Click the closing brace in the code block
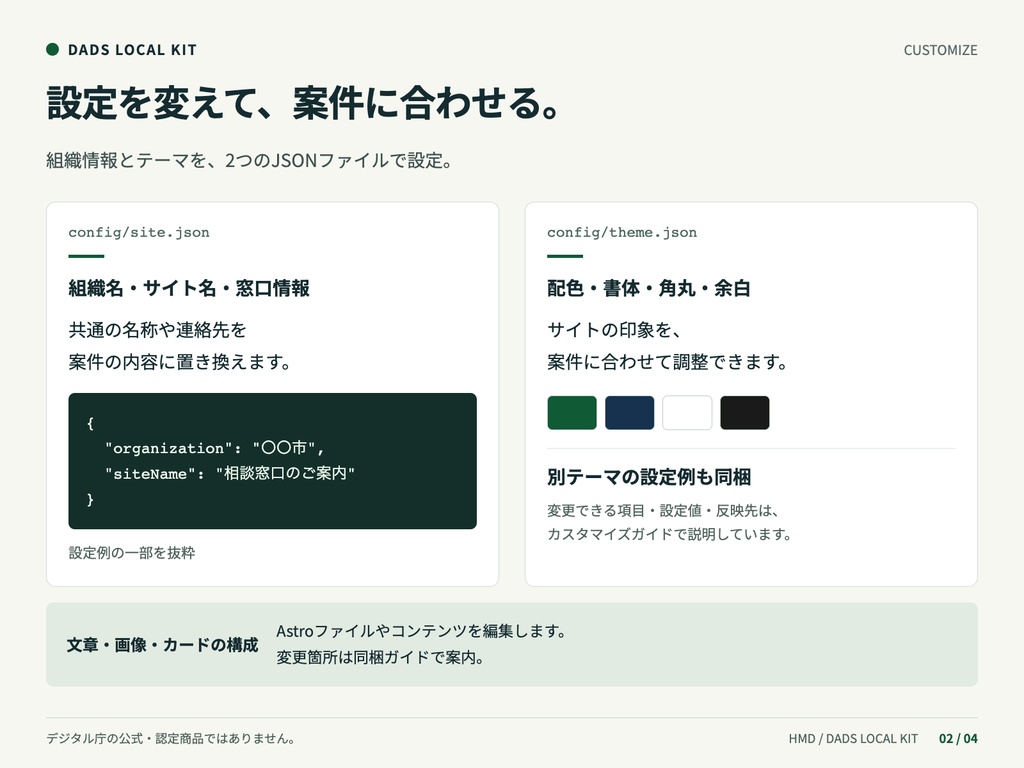 (x=90, y=500)
